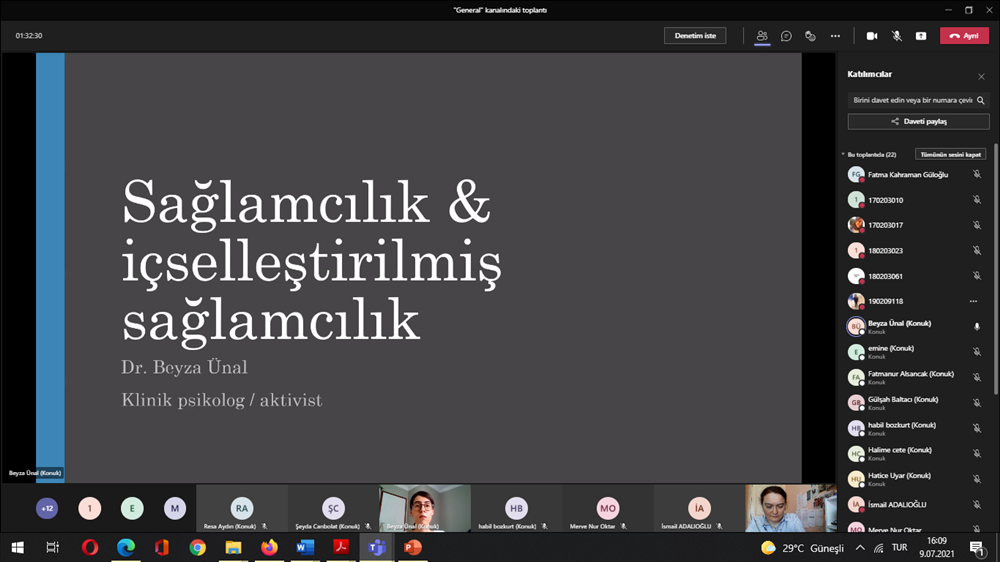Open Task View on the taskbar
This screenshot has height=562, width=1000.
coord(52,547)
